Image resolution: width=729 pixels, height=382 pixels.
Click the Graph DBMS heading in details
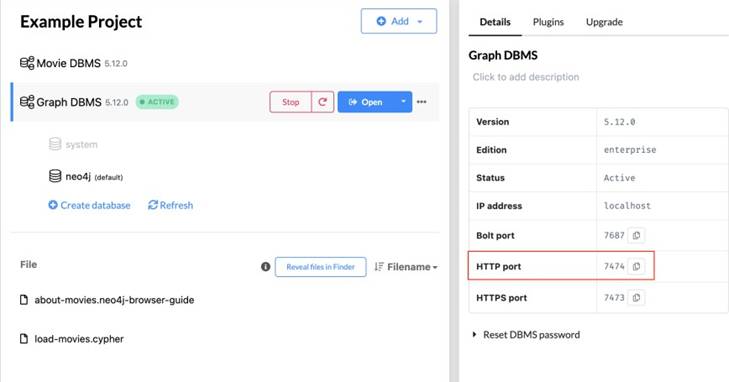(x=503, y=55)
